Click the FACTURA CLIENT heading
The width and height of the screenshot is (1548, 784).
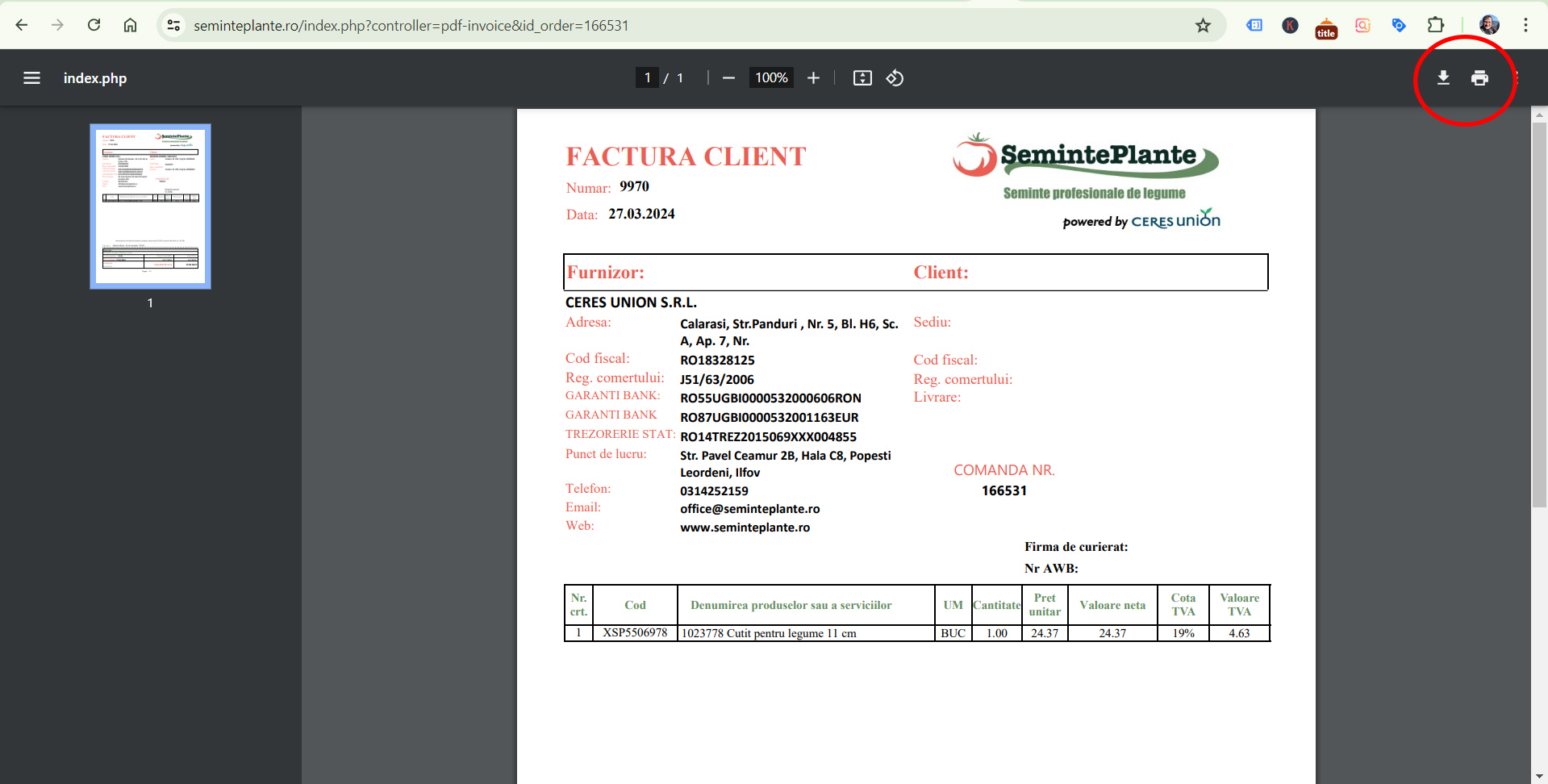pos(686,156)
